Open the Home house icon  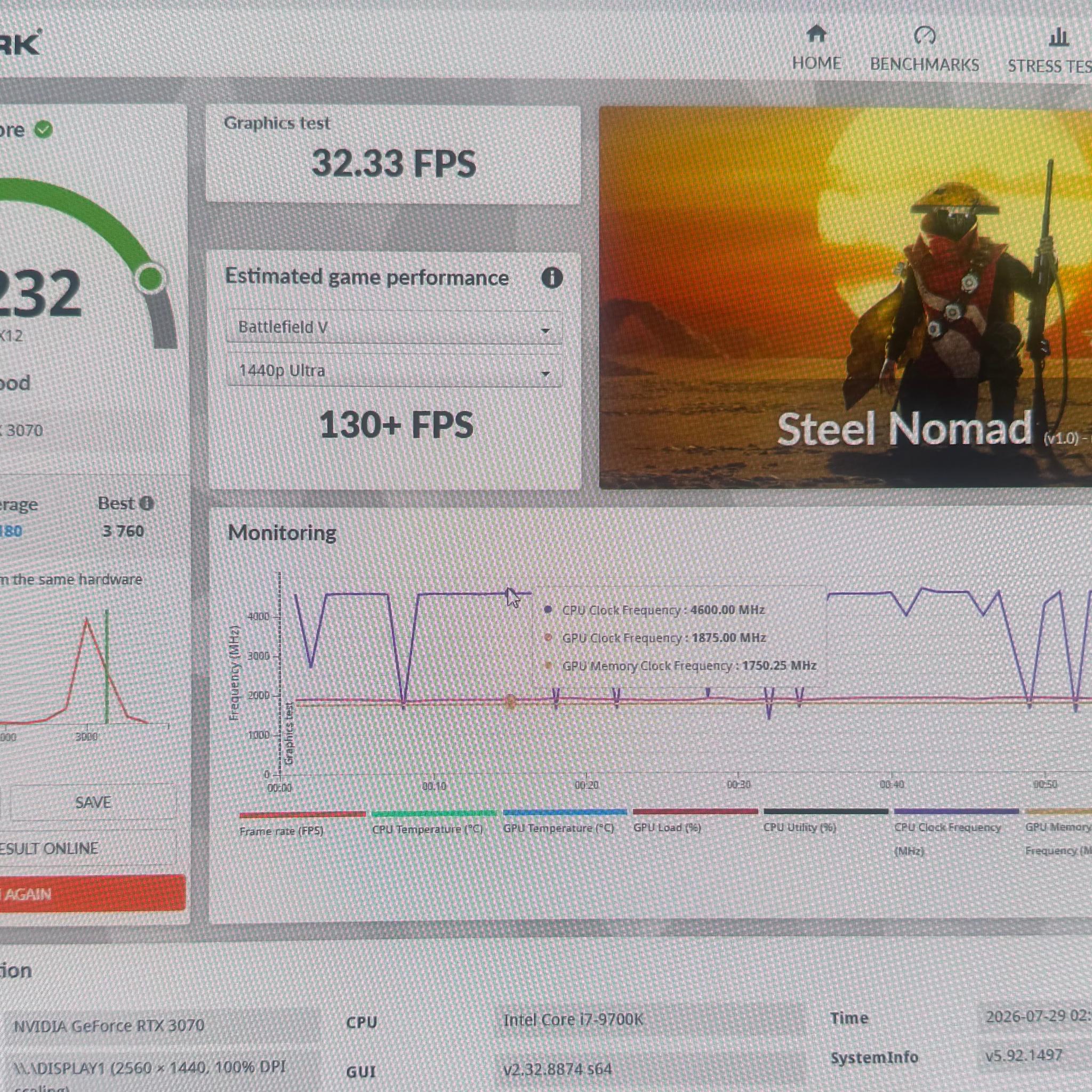[816, 35]
